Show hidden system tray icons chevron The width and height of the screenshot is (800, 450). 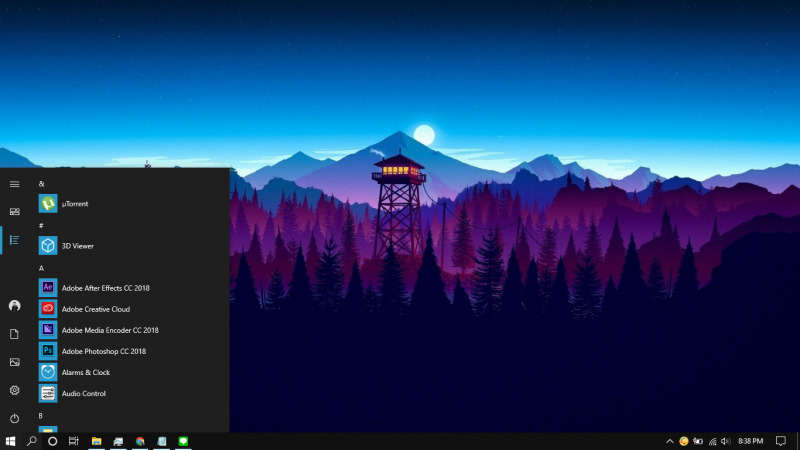[669, 441]
